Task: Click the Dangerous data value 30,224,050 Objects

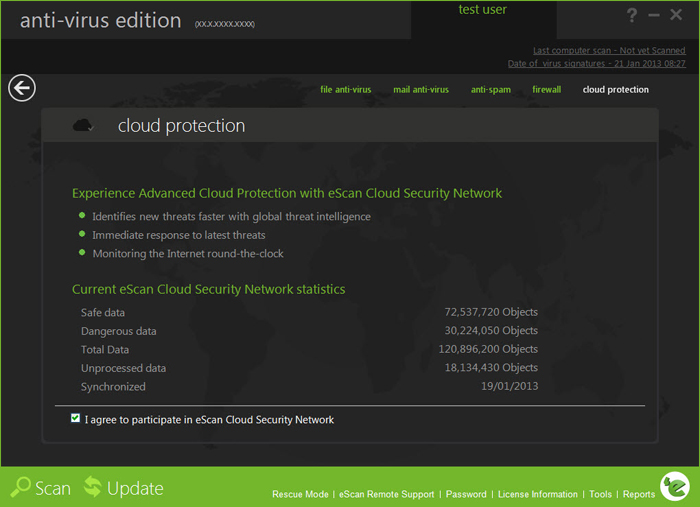Action: coord(491,330)
